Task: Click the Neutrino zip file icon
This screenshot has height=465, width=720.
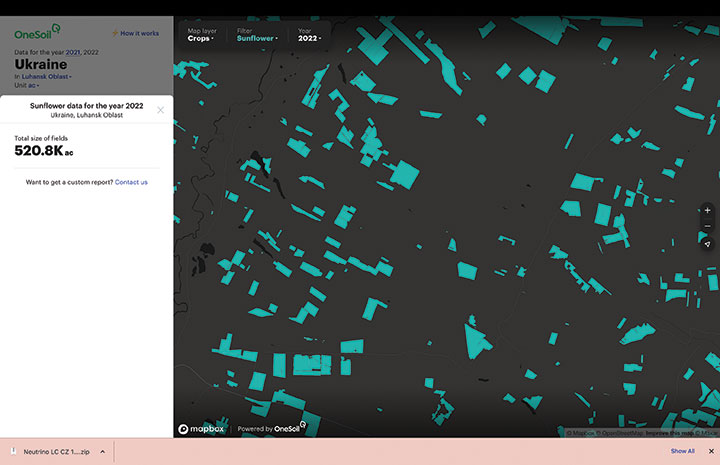Action: [x=13, y=452]
